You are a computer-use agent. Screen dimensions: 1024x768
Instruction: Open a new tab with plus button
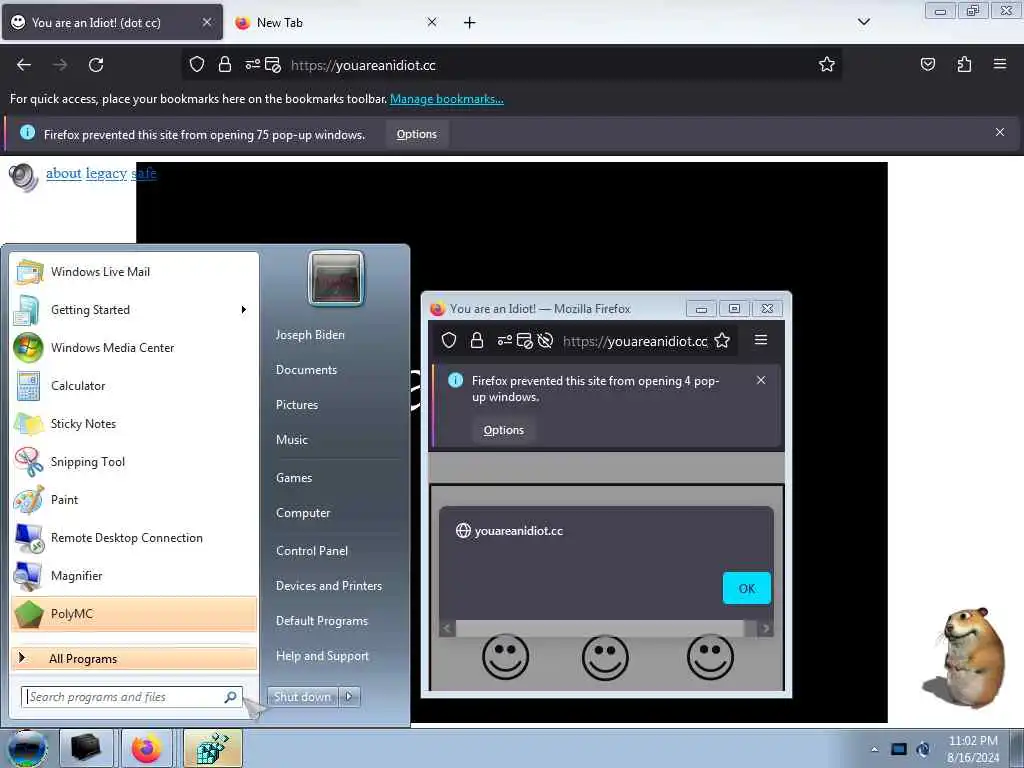click(470, 23)
